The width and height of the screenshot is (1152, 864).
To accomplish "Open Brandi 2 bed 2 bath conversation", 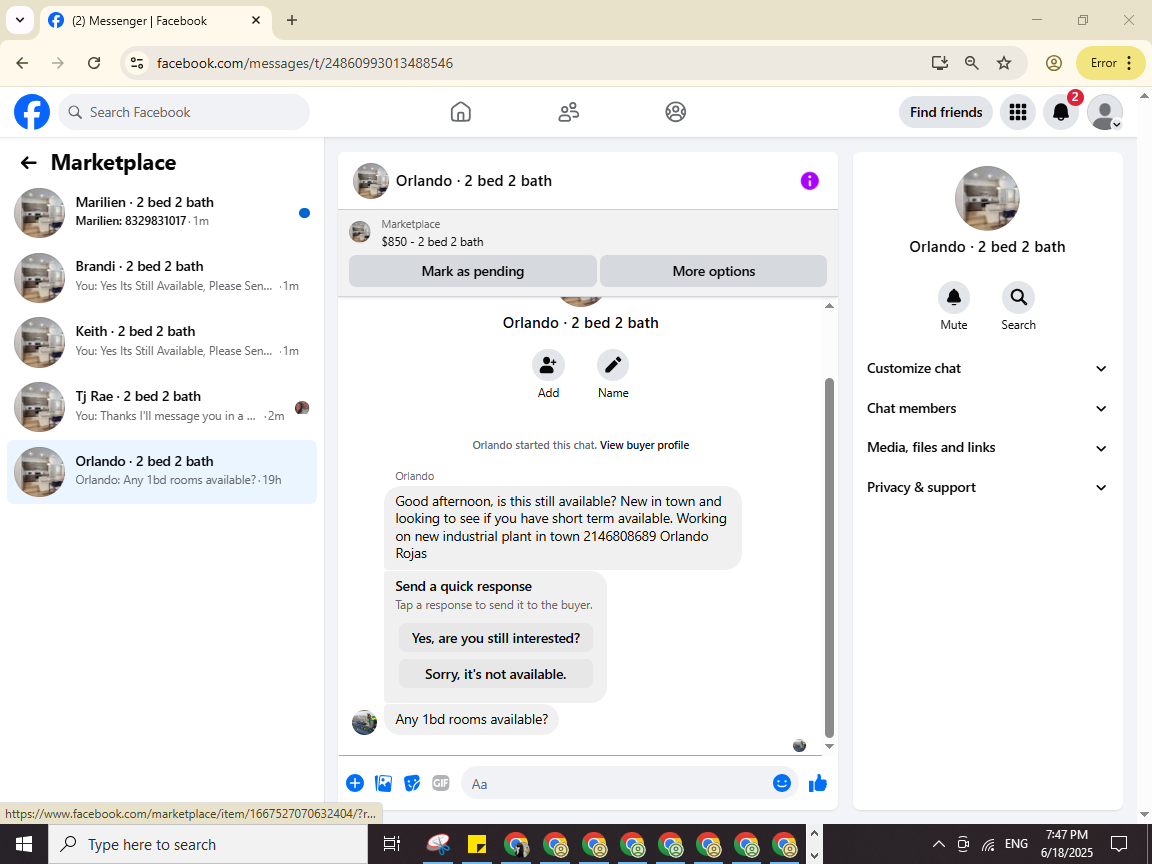I will point(162,277).
